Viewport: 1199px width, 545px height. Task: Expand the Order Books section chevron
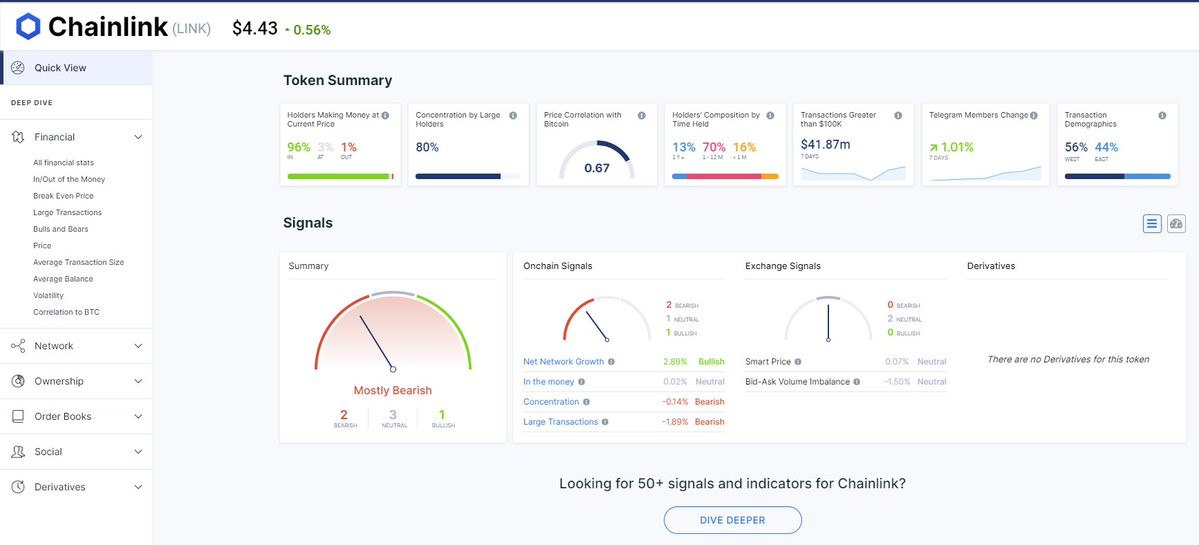[138, 417]
